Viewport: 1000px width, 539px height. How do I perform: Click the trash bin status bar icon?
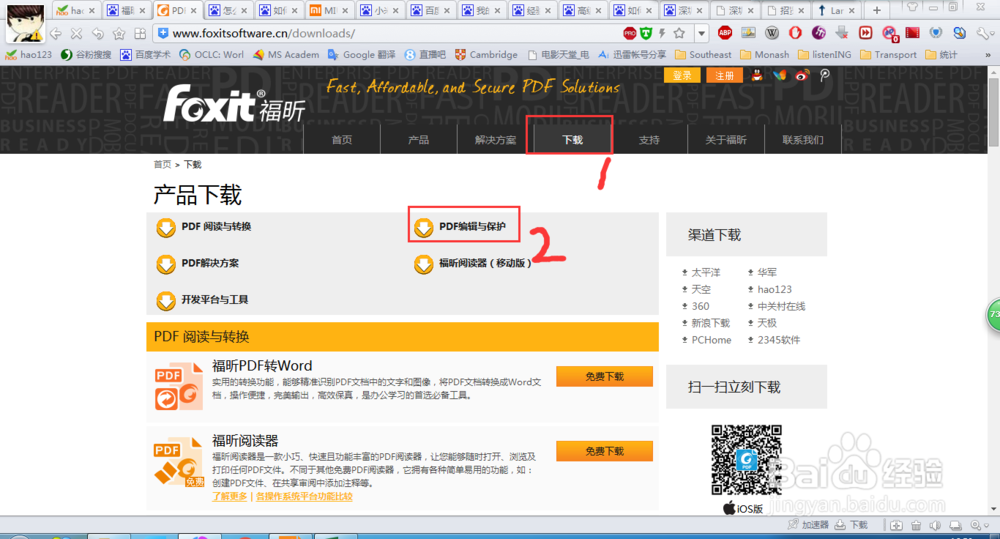pos(916,526)
